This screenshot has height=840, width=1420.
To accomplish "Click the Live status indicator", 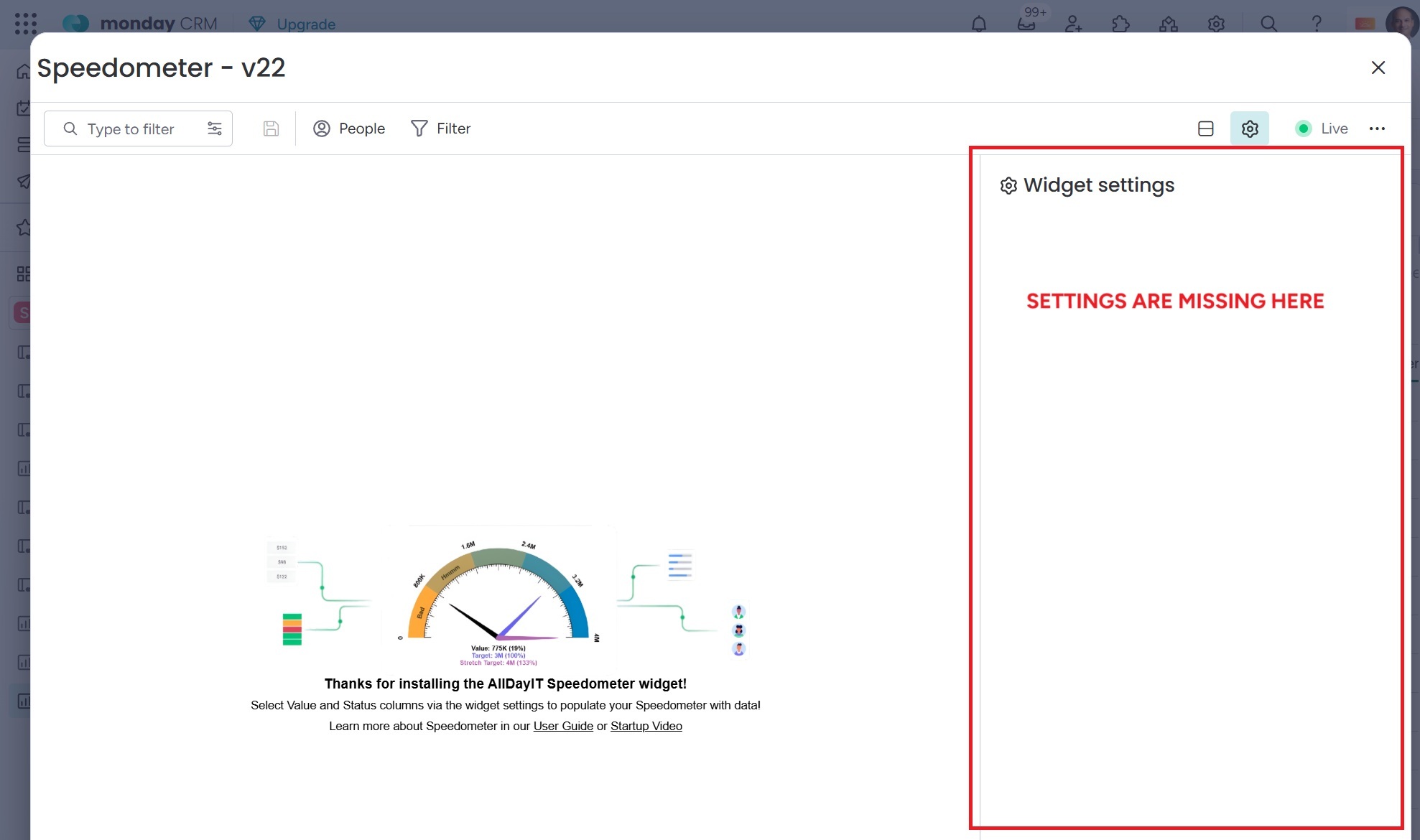I will pyautogui.click(x=1322, y=129).
